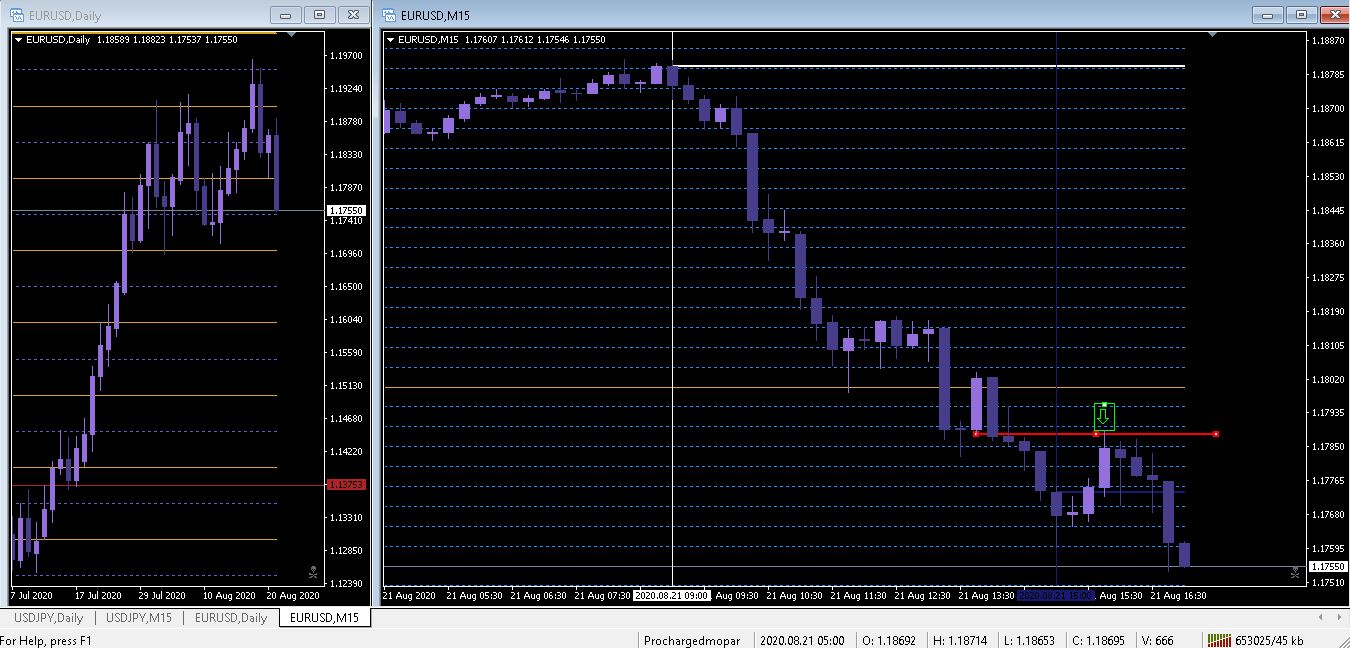Minimize the EURUSD,Daily chart window
The image size is (1350, 648).
point(286,14)
